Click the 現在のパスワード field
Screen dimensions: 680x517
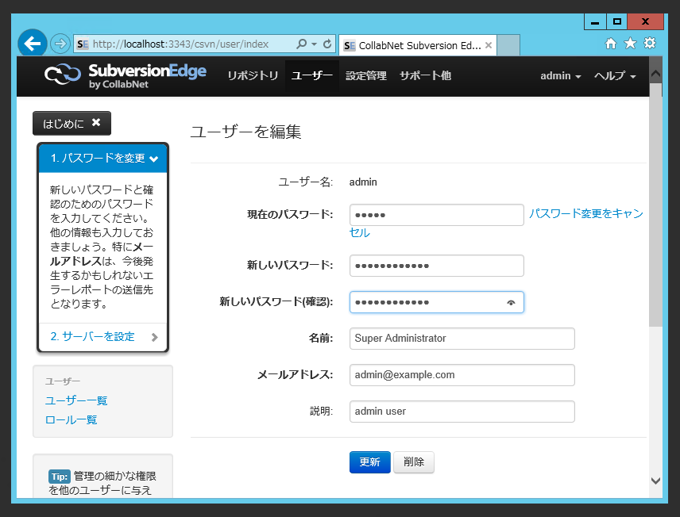437,215
